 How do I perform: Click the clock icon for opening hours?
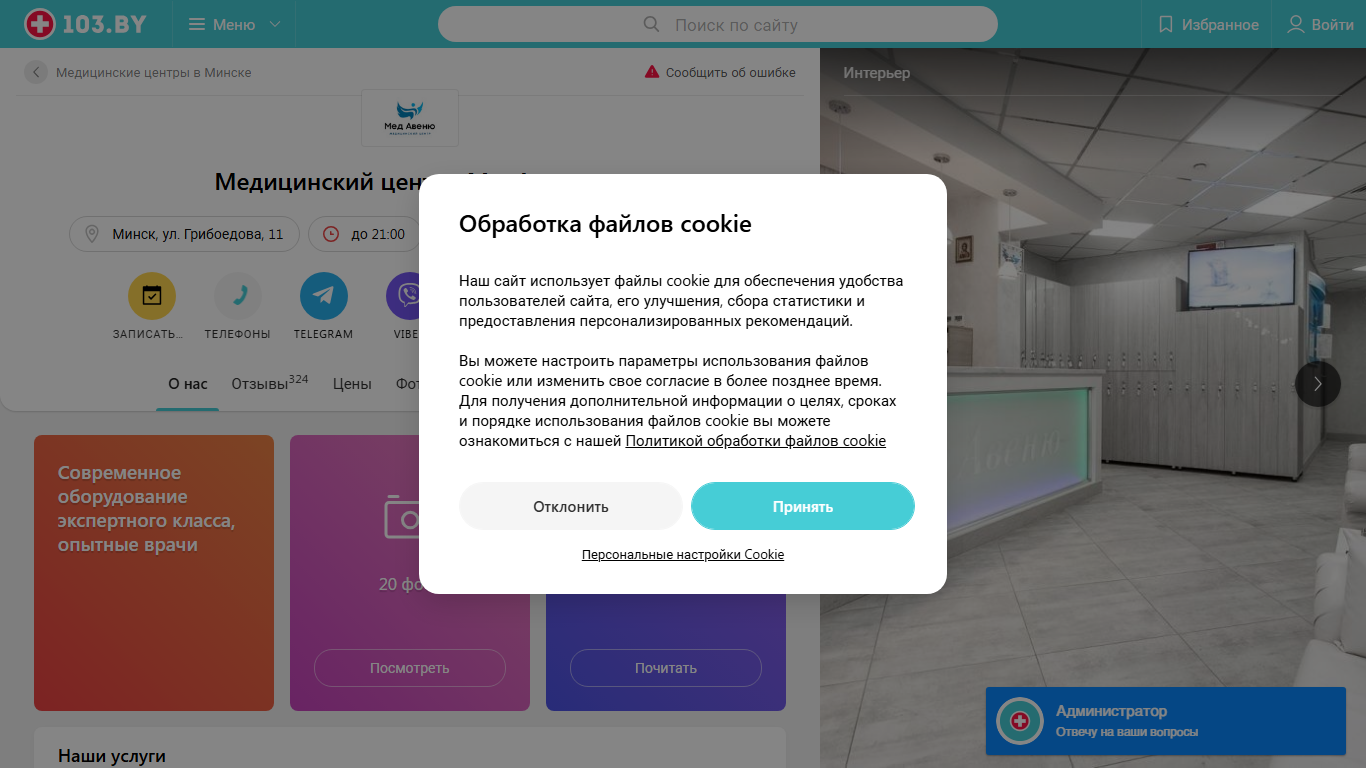tap(331, 234)
